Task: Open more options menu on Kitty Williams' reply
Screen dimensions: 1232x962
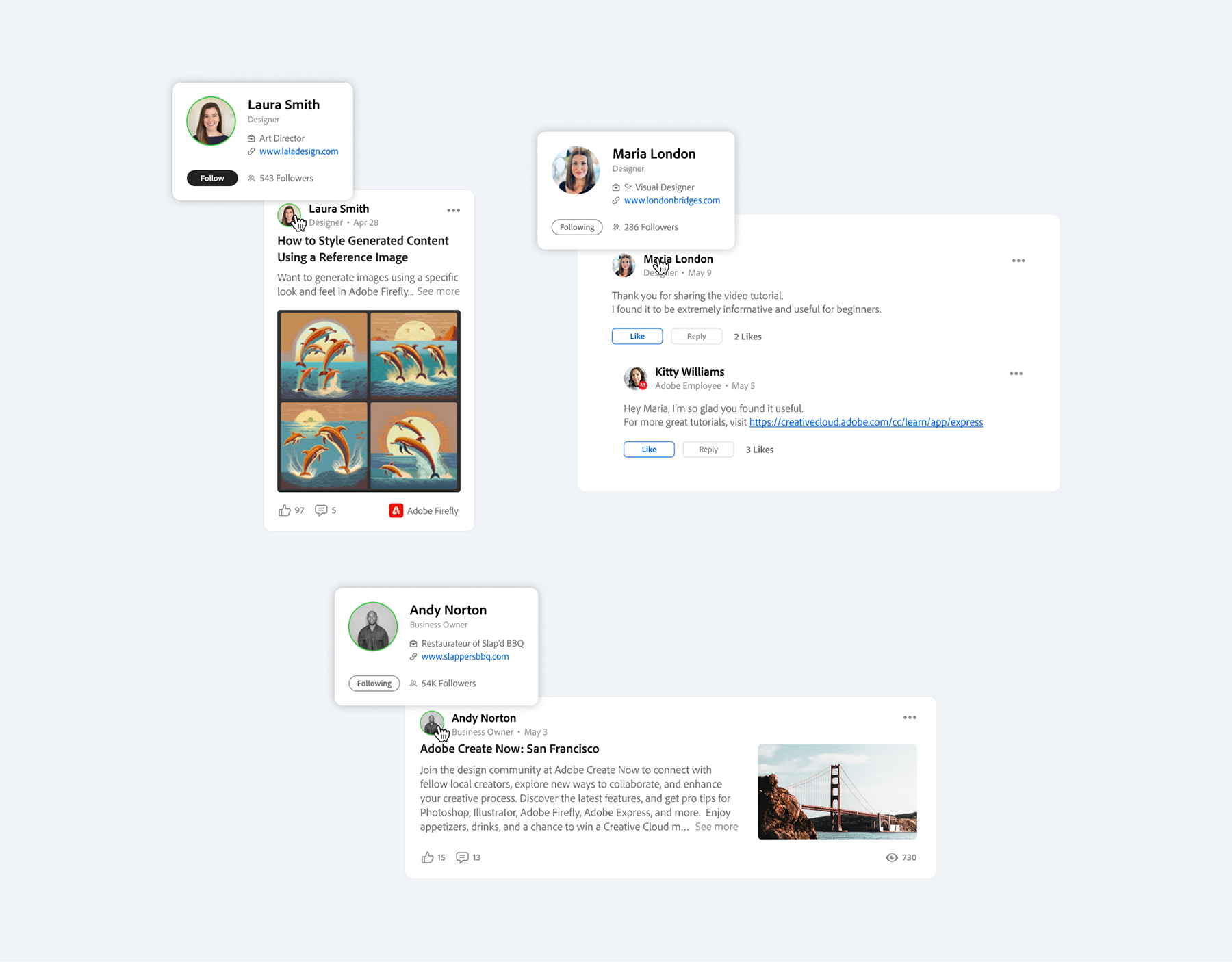Action: point(1016,374)
